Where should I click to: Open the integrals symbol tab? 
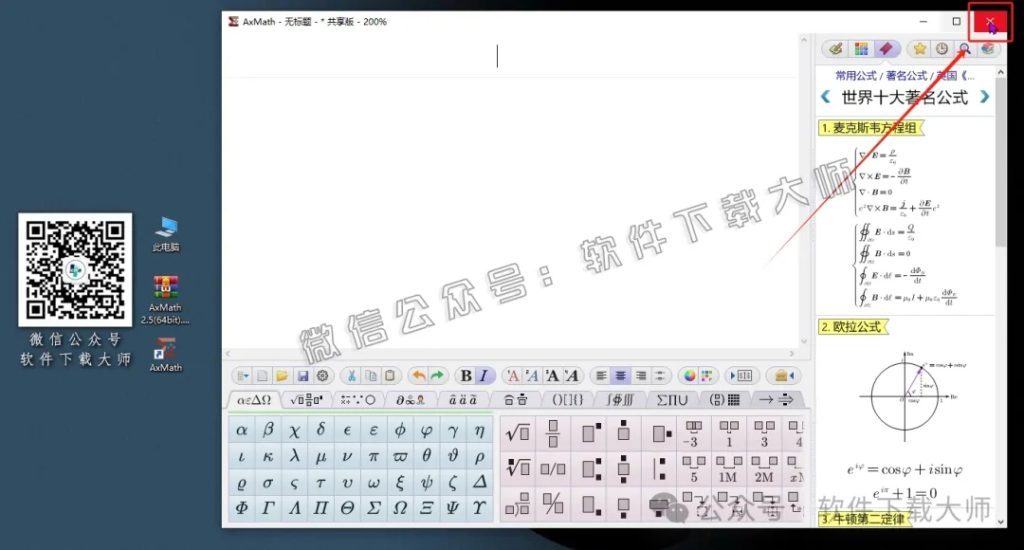tap(620, 400)
